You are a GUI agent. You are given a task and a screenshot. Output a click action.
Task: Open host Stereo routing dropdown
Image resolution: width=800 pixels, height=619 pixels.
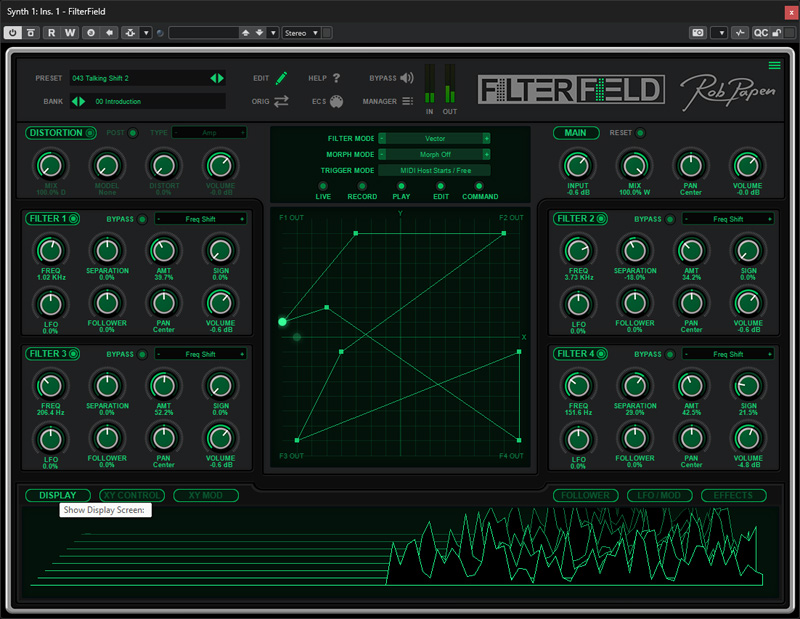tap(301, 33)
